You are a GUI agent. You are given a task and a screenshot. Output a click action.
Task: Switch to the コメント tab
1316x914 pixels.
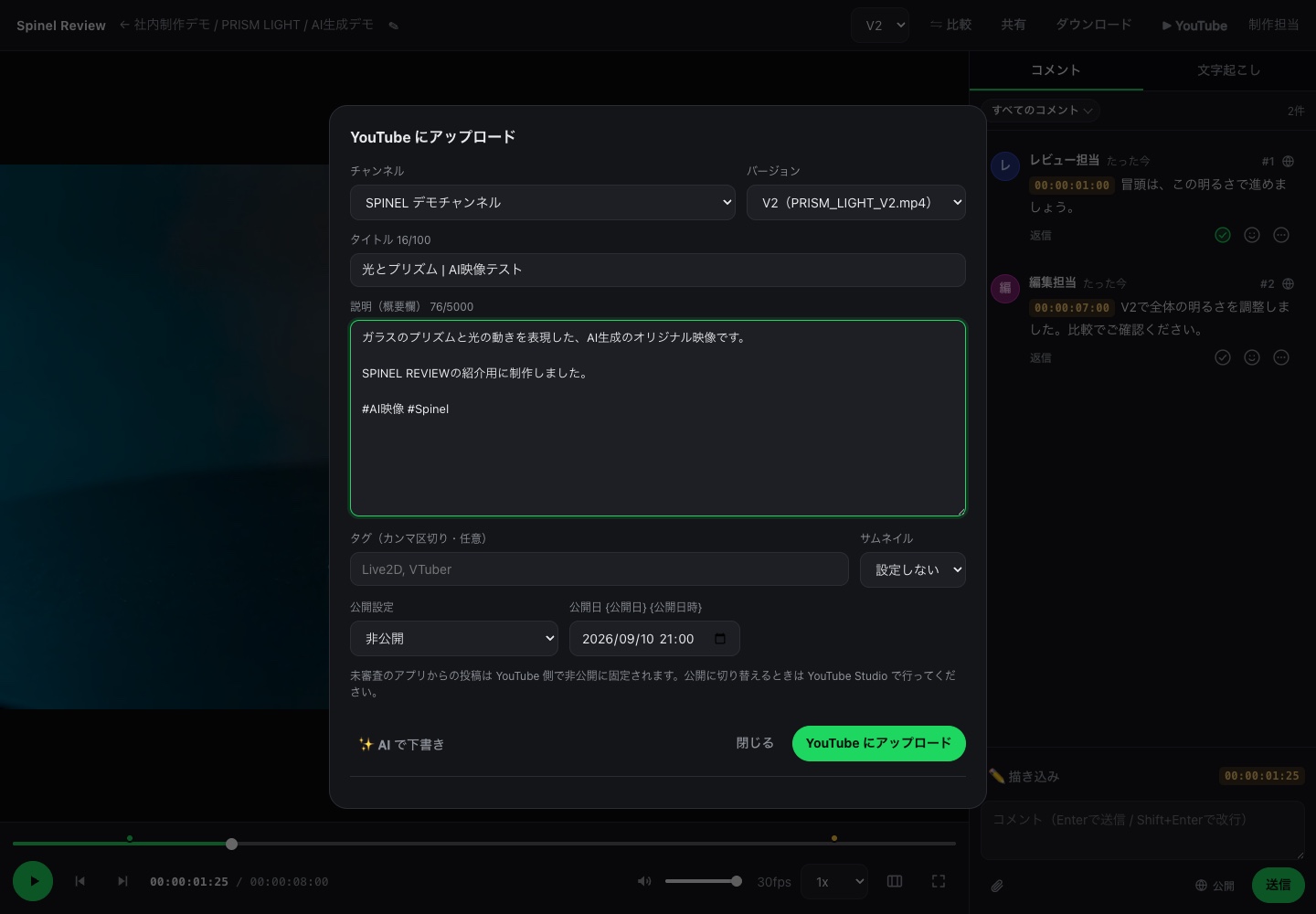[x=1056, y=70]
